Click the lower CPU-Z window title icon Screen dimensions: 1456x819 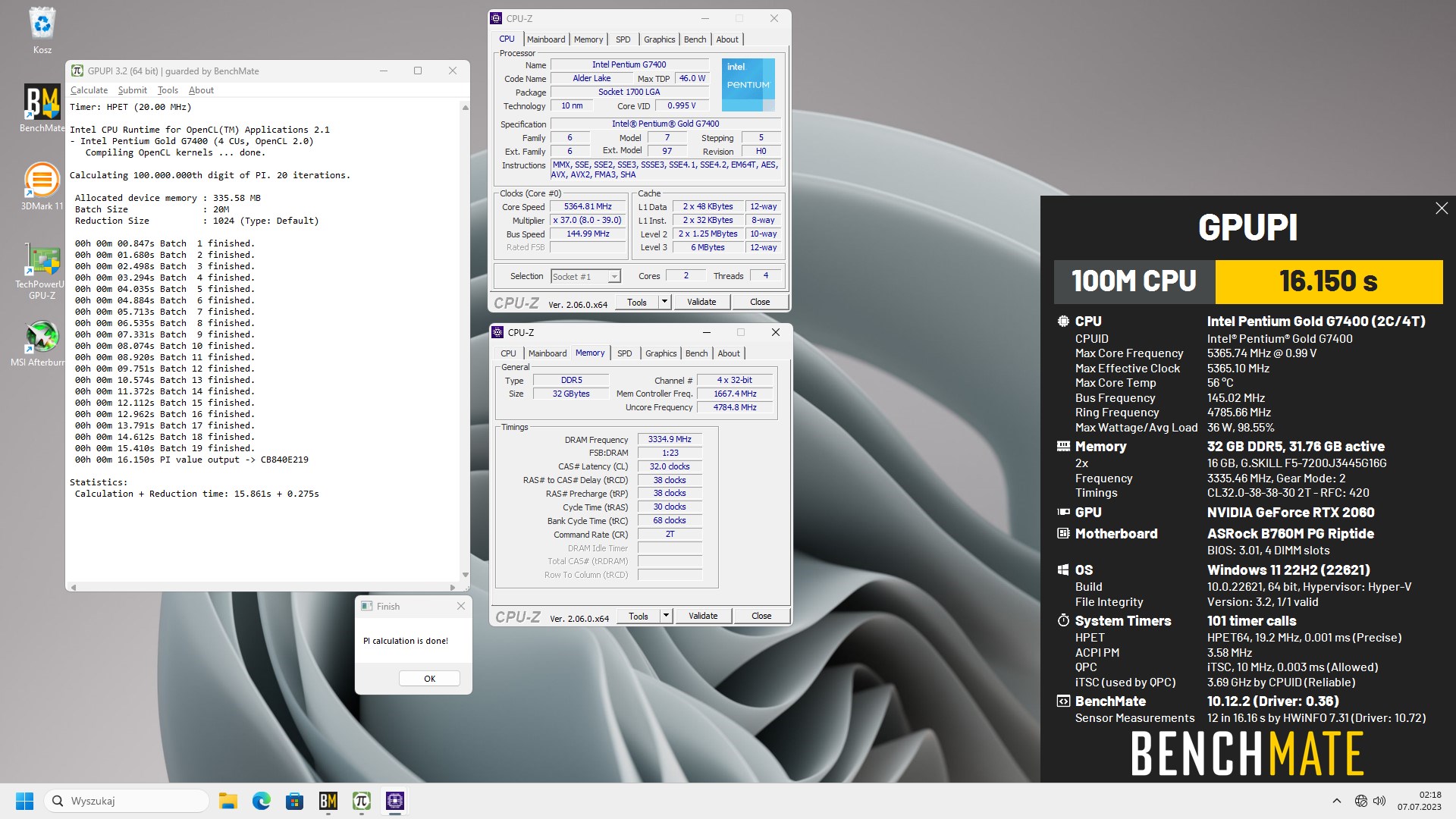point(498,332)
